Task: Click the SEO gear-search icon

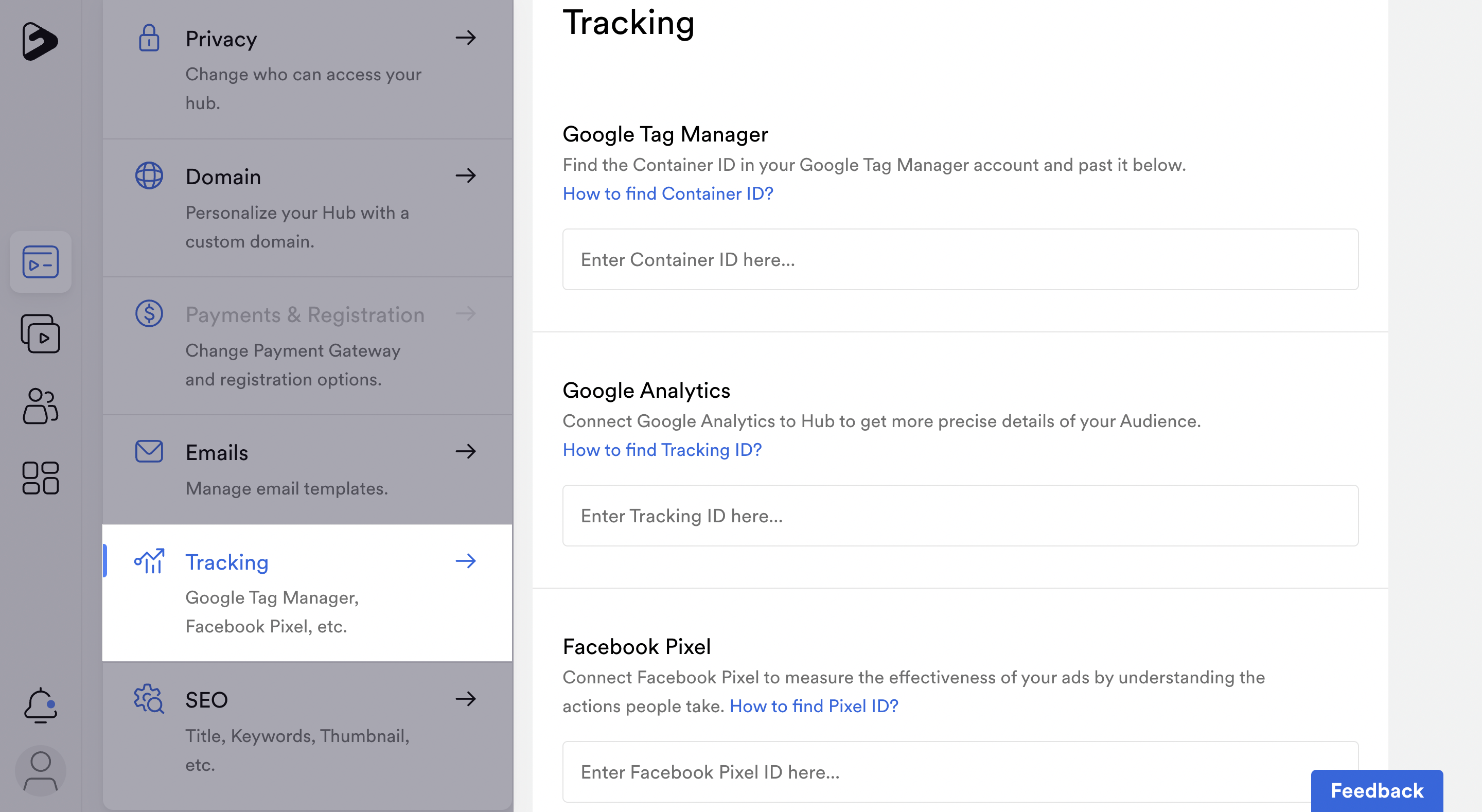Action: pos(149,699)
